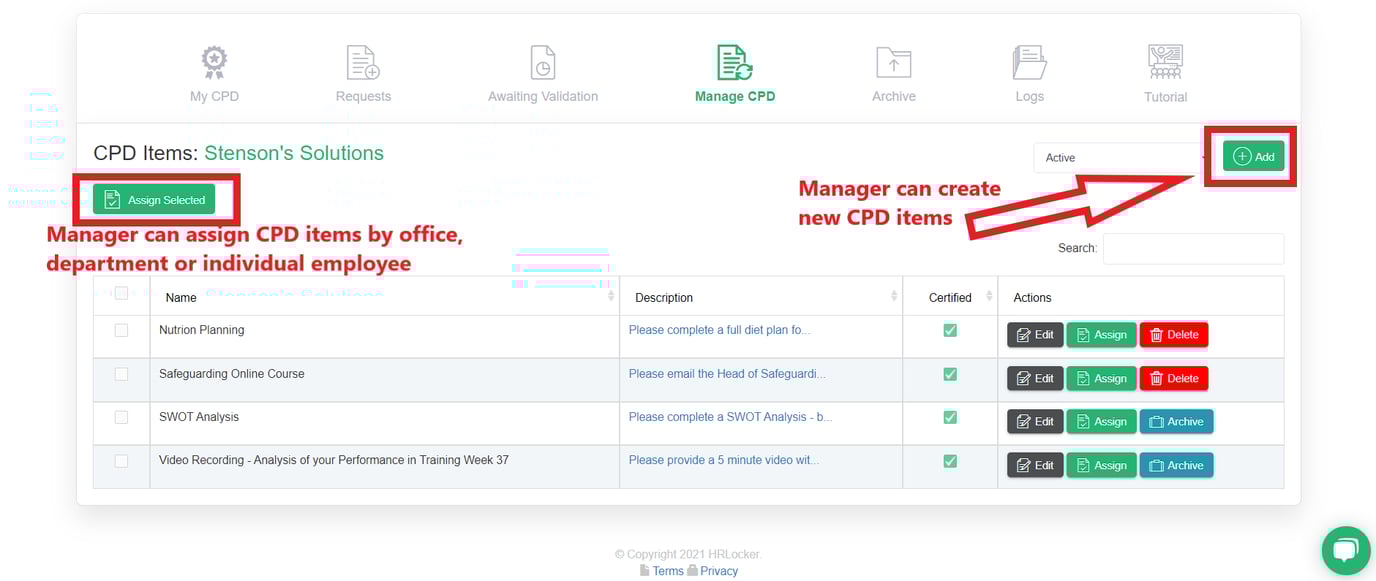Toggle the select-all checkbox in table header
The image size is (1376, 581).
click(x=121, y=294)
